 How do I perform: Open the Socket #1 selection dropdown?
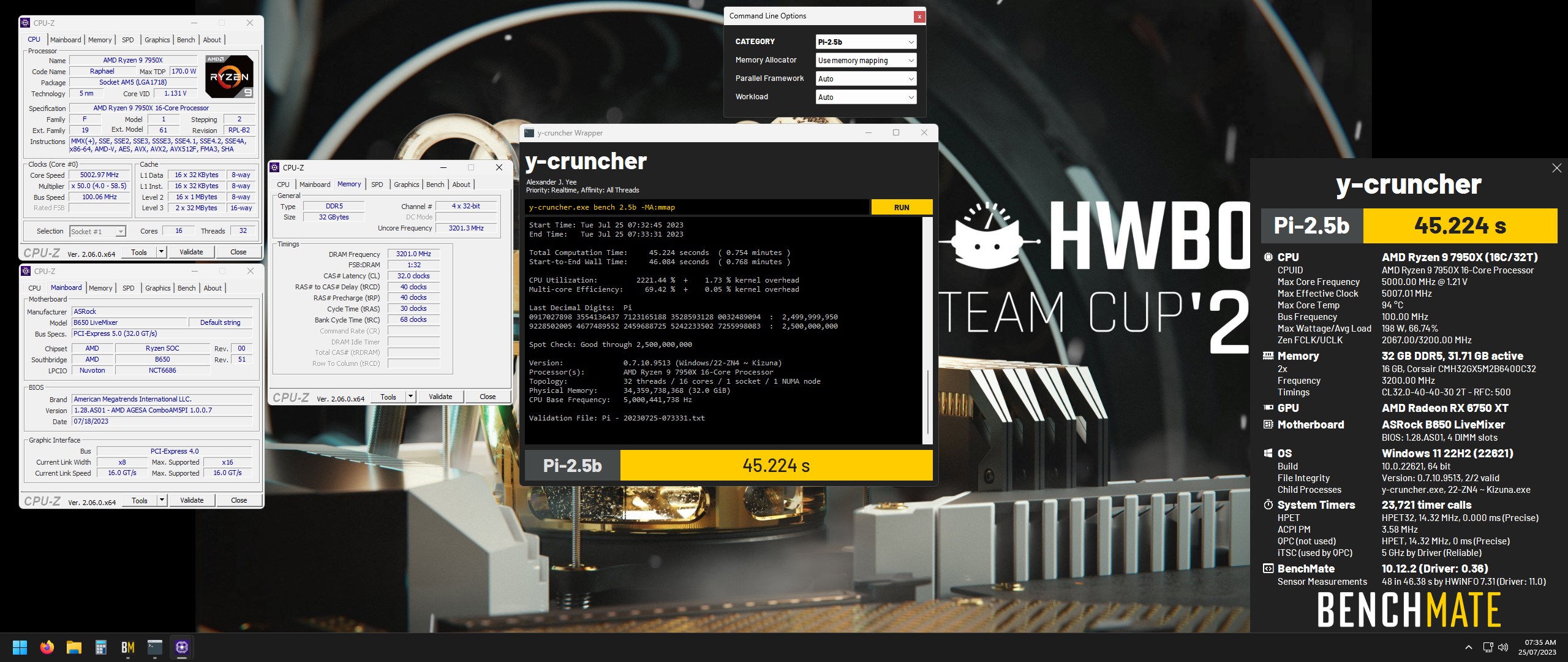click(x=97, y=231)
